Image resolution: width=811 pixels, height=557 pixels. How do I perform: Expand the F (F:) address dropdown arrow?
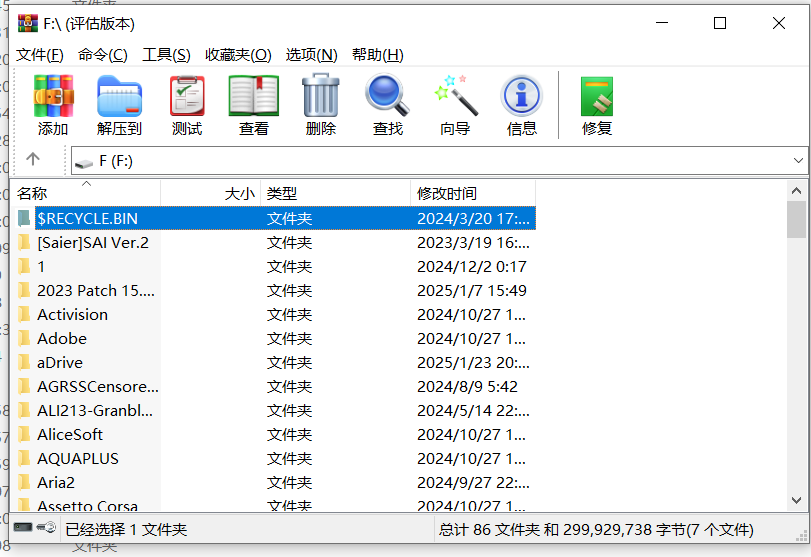(798, 161)
